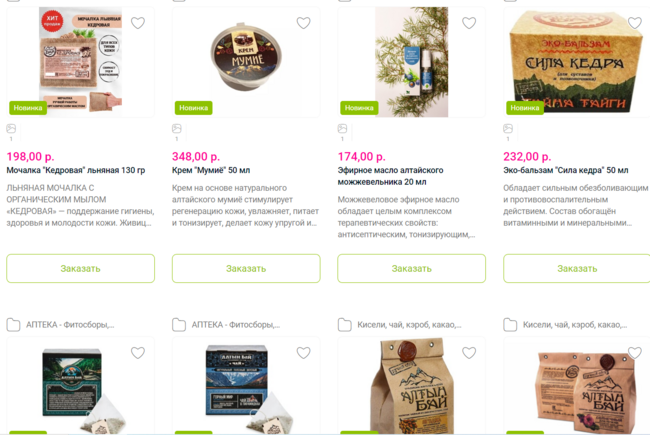Image resolution: width=650 pixels, height=435 pixels.
Task: Click the Крем Мумиё jar product image
Action: pos(246,56)
